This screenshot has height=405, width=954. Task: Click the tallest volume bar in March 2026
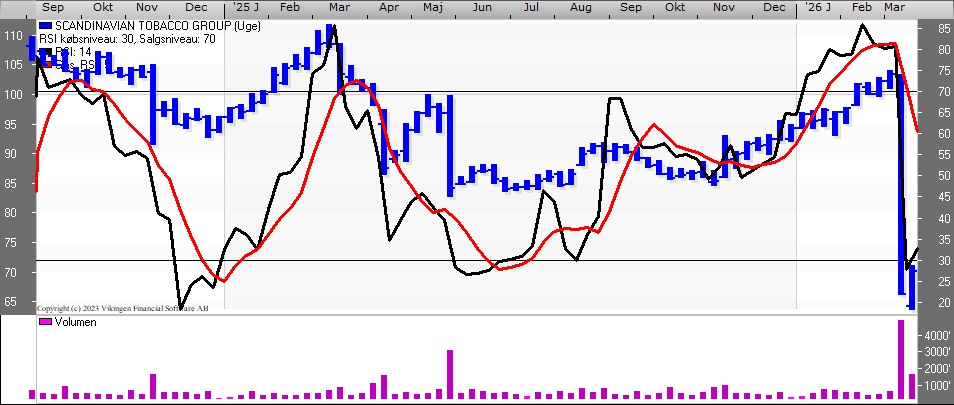(901, 359)
